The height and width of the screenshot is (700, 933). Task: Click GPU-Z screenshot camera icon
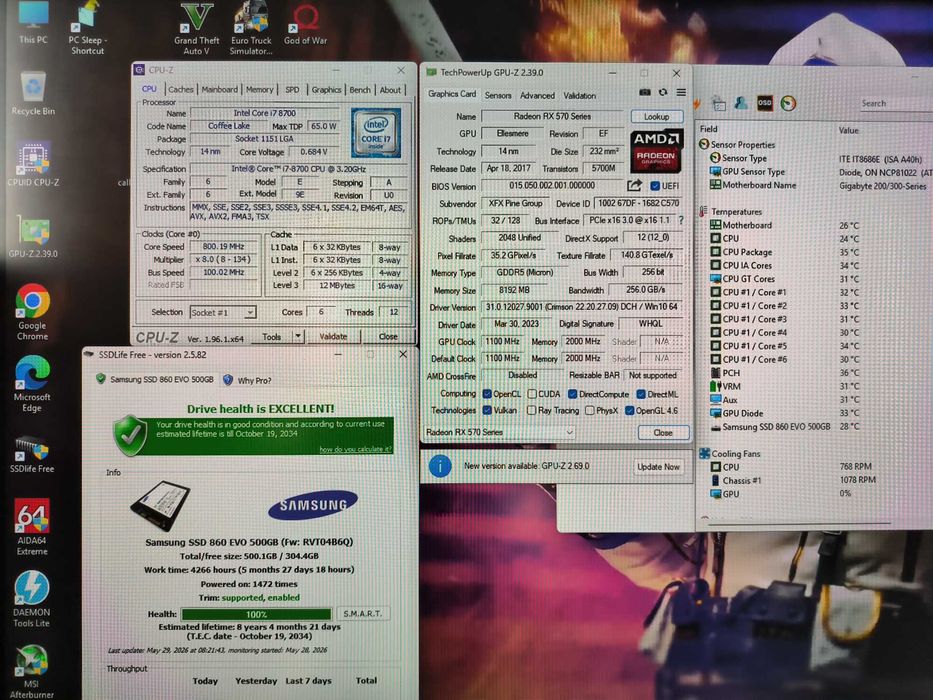pyautogui.click(x=644, y=92)
